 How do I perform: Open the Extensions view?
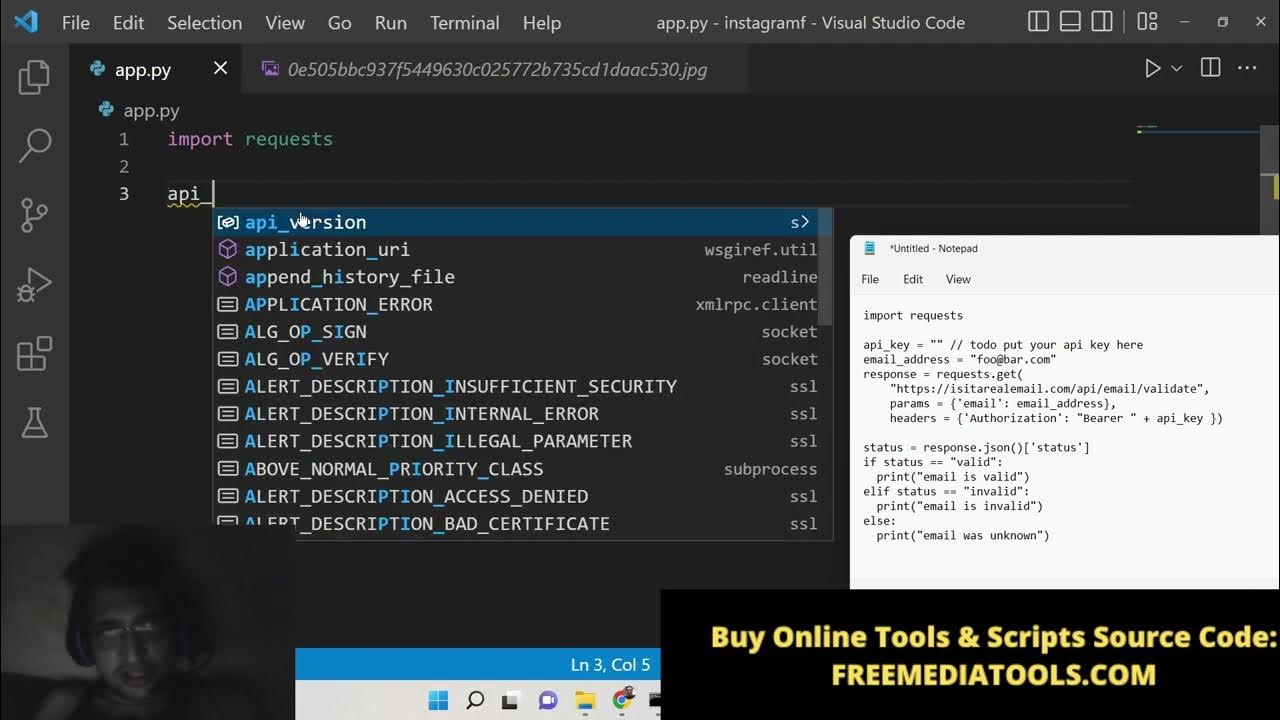tap(35, 354)
